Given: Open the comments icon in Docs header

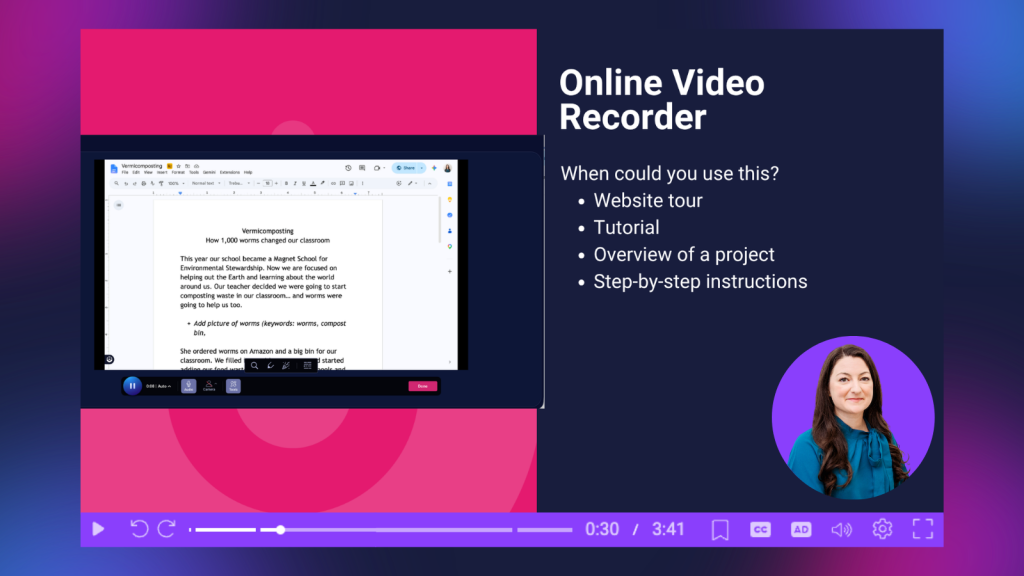Looking at the screenshot, I should pyautogui.click(x=362, y=168).
